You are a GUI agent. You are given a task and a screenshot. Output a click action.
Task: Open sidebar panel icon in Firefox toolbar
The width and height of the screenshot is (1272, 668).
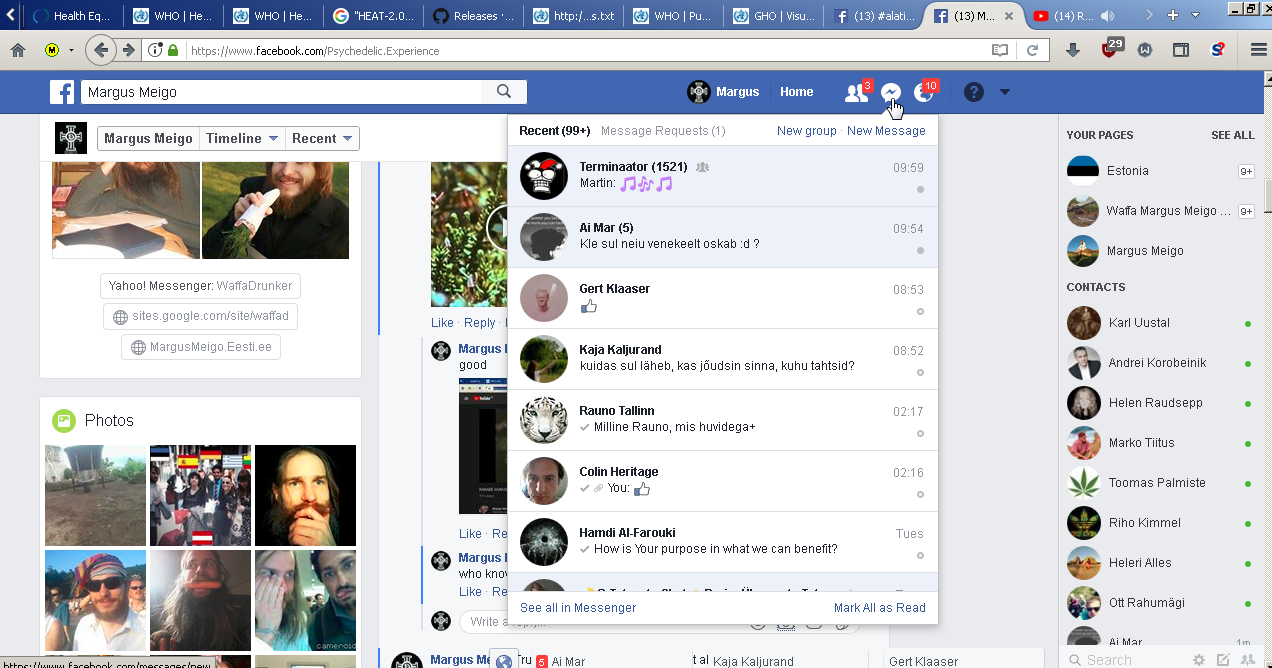(1181, 50)
